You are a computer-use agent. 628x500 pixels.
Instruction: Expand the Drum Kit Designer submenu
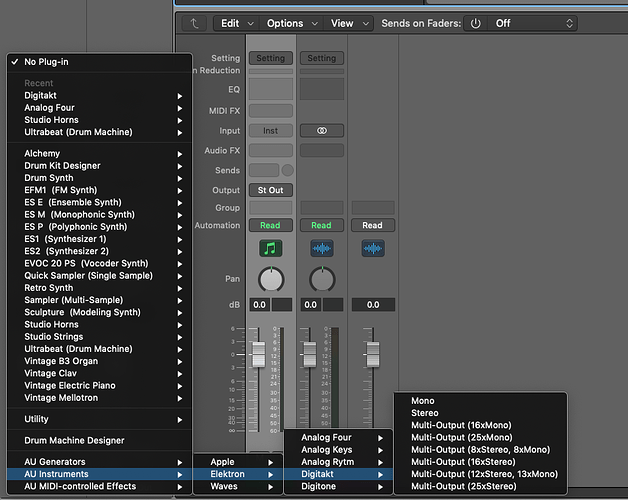tap(100, 165)
